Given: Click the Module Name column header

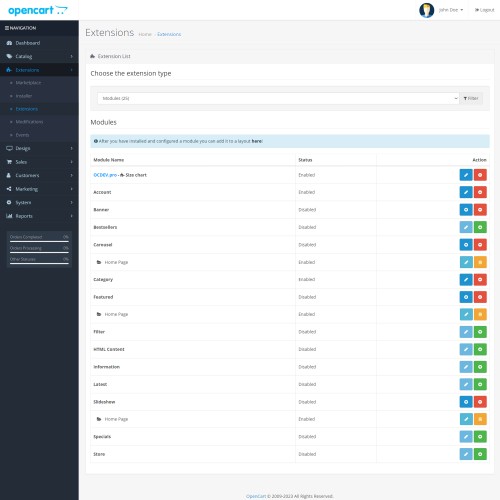Looking at the screenshot, I should pyautogui.click(x=109, y=160).
